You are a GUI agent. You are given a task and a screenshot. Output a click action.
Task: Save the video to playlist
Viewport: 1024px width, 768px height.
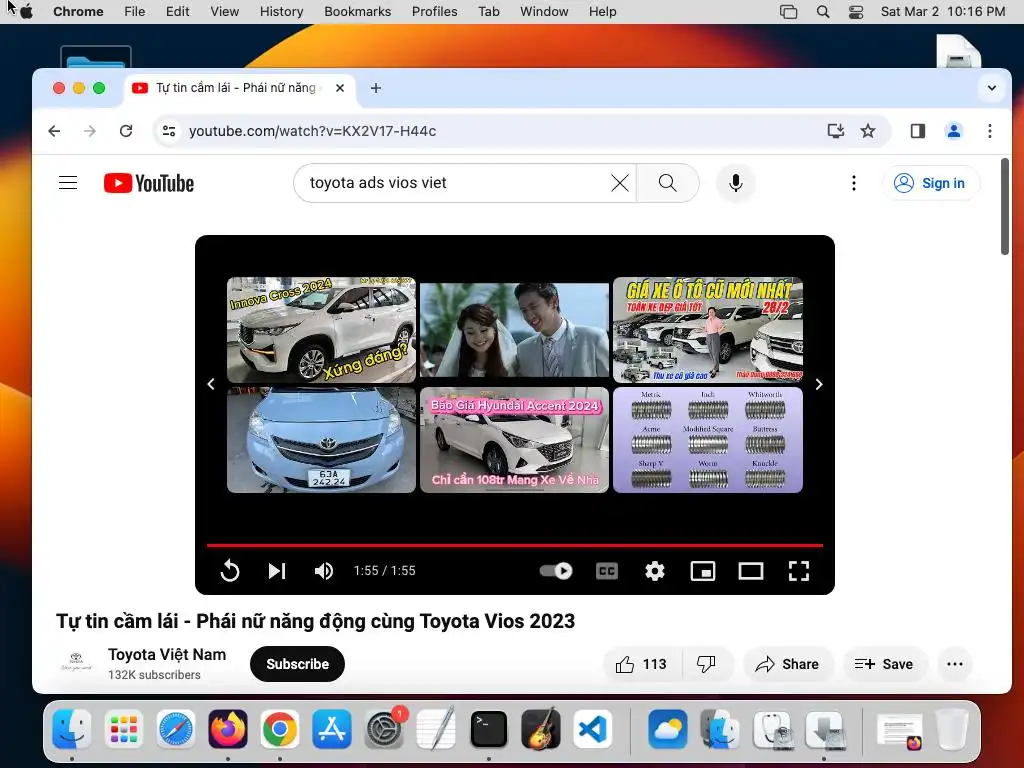click(x=884, y=664)
